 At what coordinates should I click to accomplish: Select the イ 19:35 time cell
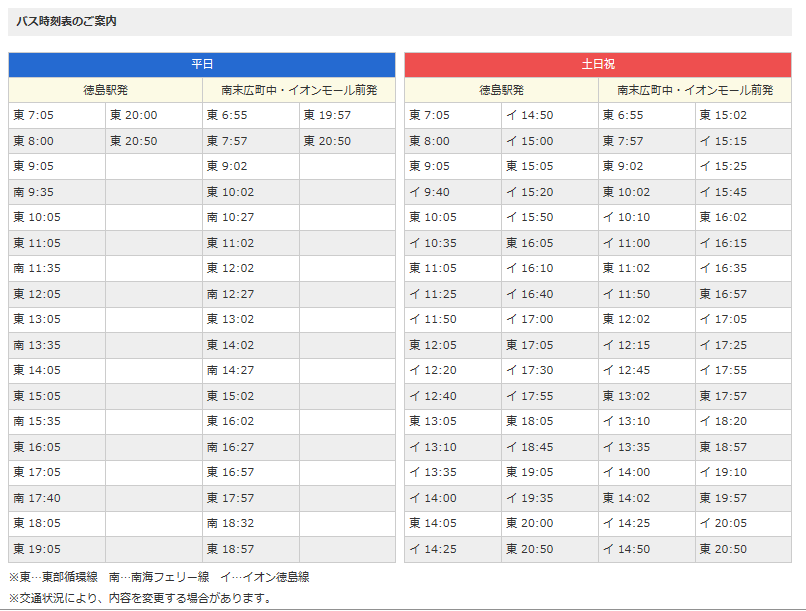(x=529, y=498)
